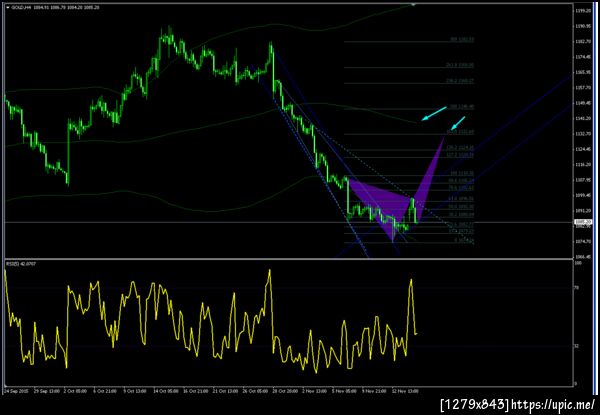Click the 2 Oct 05:00 time axis label
This screenshot has width=600, height=415.
[75, 391]
